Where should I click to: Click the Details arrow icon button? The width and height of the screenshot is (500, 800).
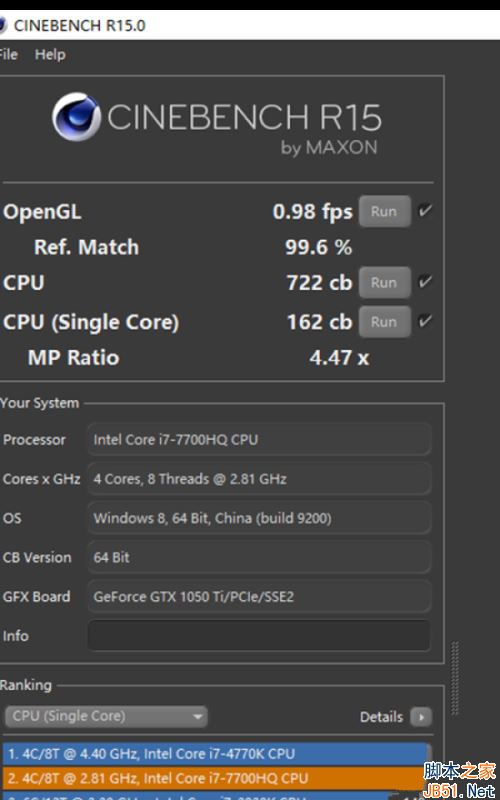pos(421,717)
